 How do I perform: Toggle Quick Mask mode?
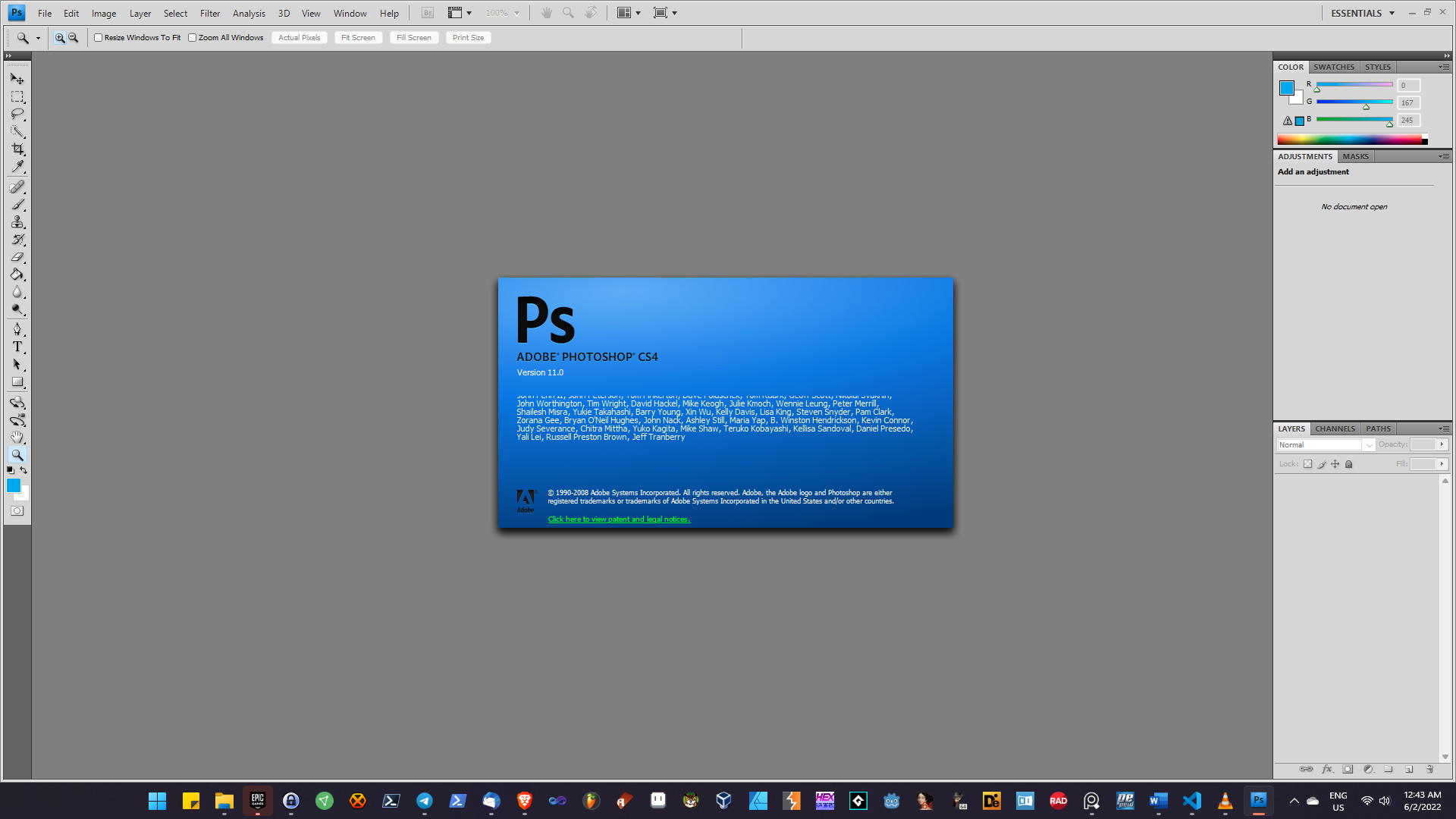point(17,511)
